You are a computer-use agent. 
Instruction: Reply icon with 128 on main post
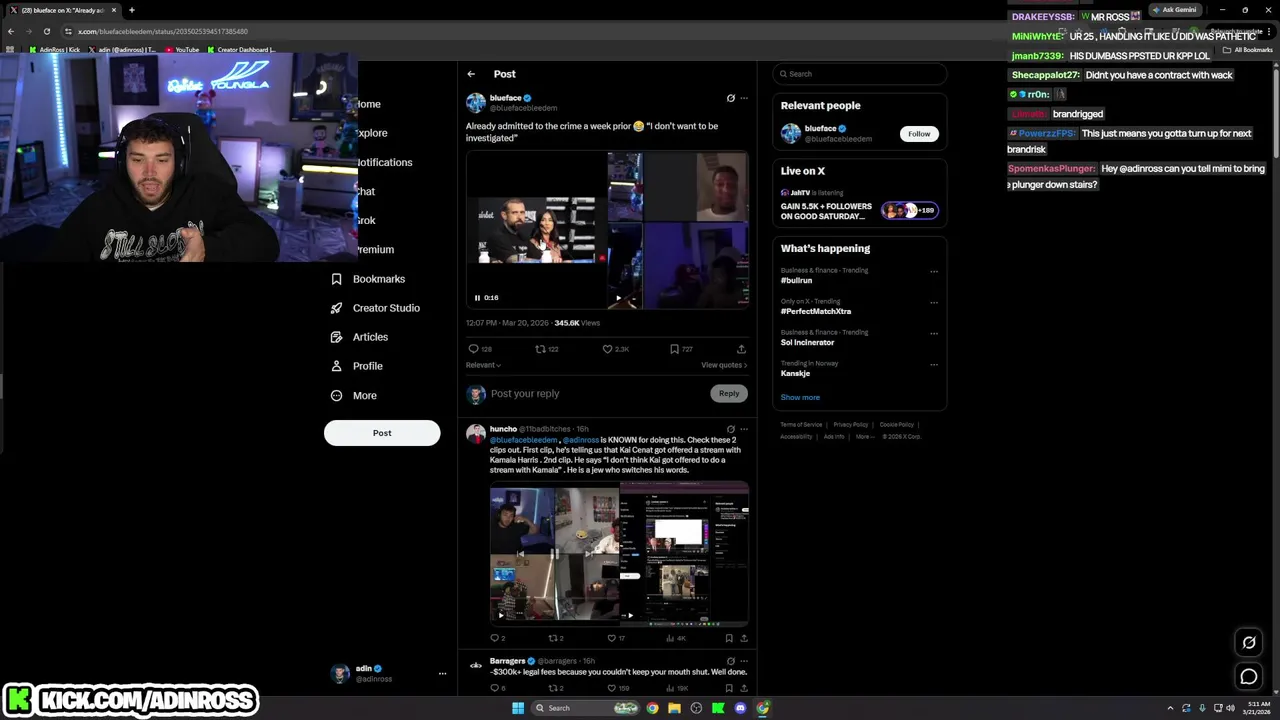[480, 349]
